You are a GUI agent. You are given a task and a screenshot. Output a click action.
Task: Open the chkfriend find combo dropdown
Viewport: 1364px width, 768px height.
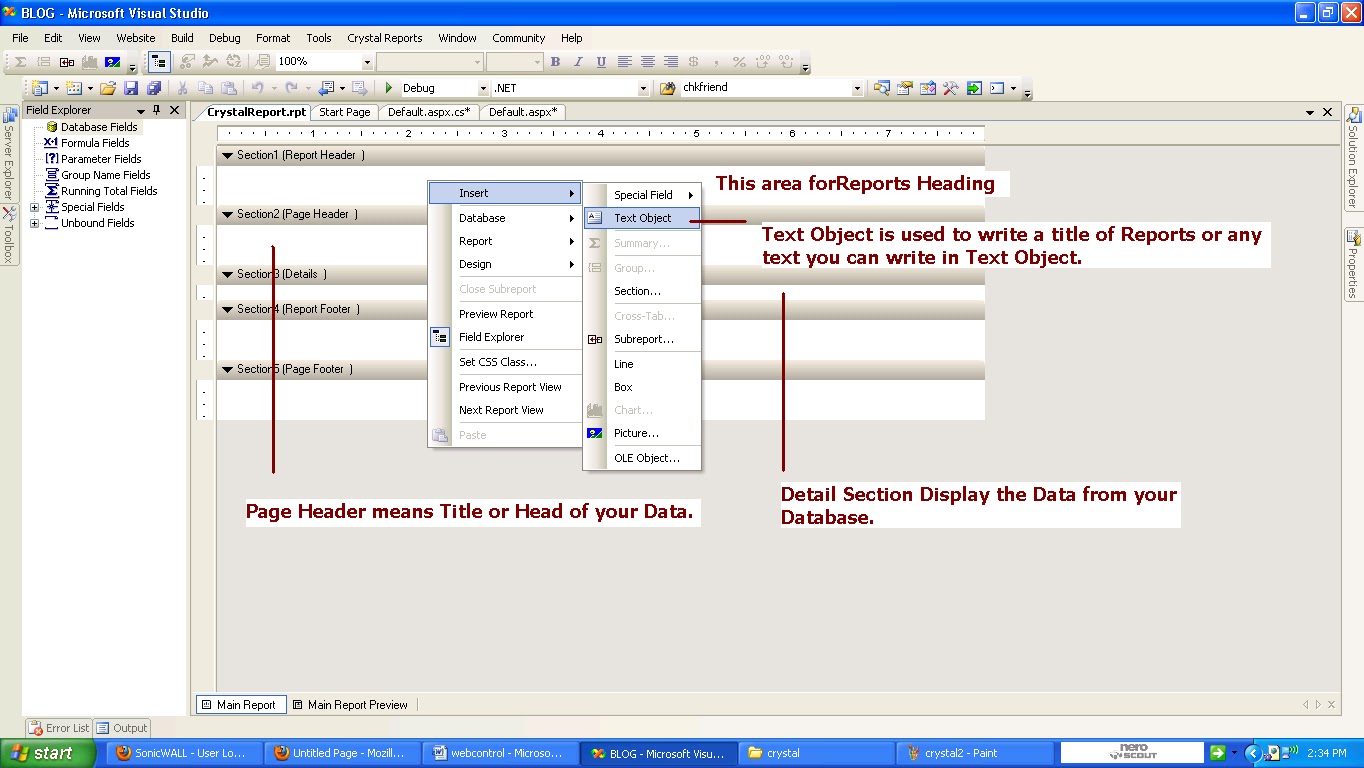click(x=857, y=88)
